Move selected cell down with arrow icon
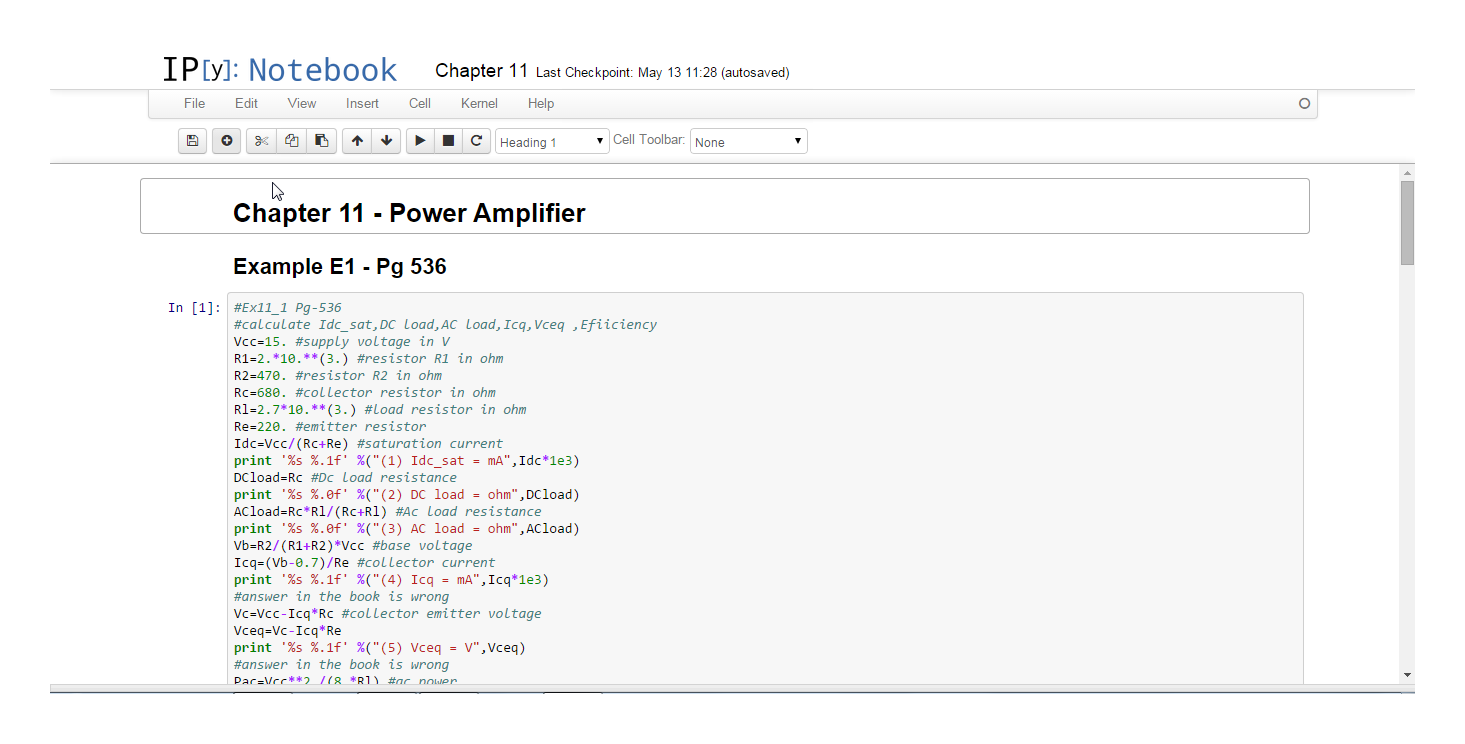 tap(386, 141)
